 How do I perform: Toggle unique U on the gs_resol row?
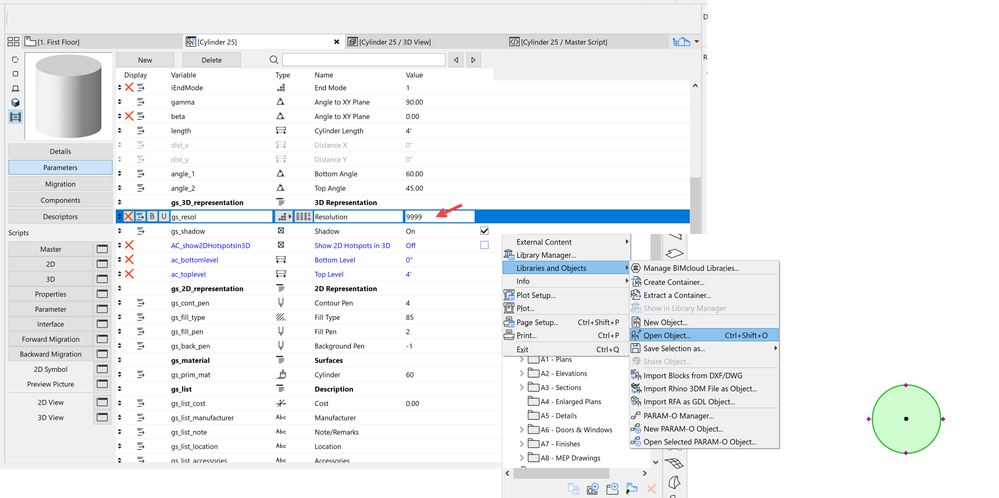[x=164, y=217]
